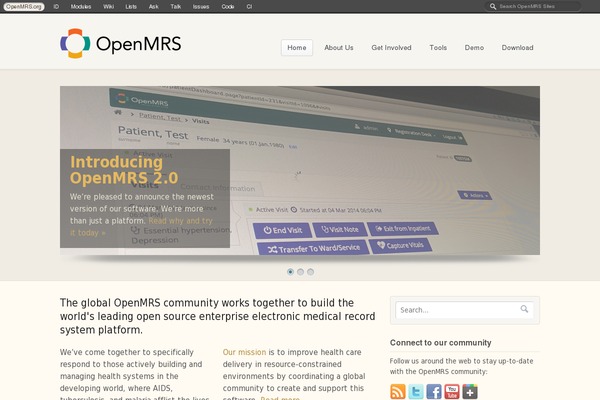
Task: Open the About Us menu
Action: tap(339, 47)
